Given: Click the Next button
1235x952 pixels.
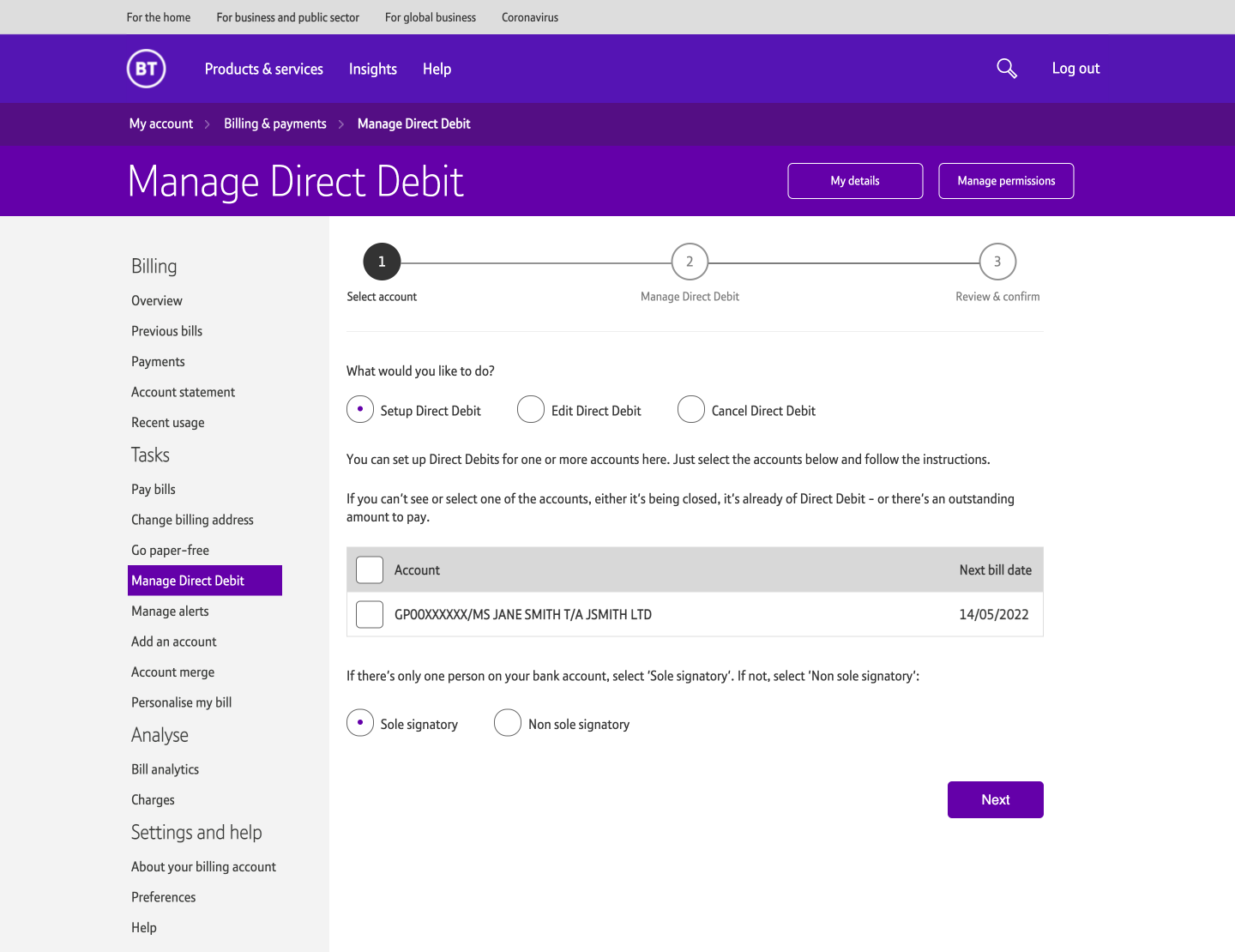Looking at the screenshot, I should [996, 799].
